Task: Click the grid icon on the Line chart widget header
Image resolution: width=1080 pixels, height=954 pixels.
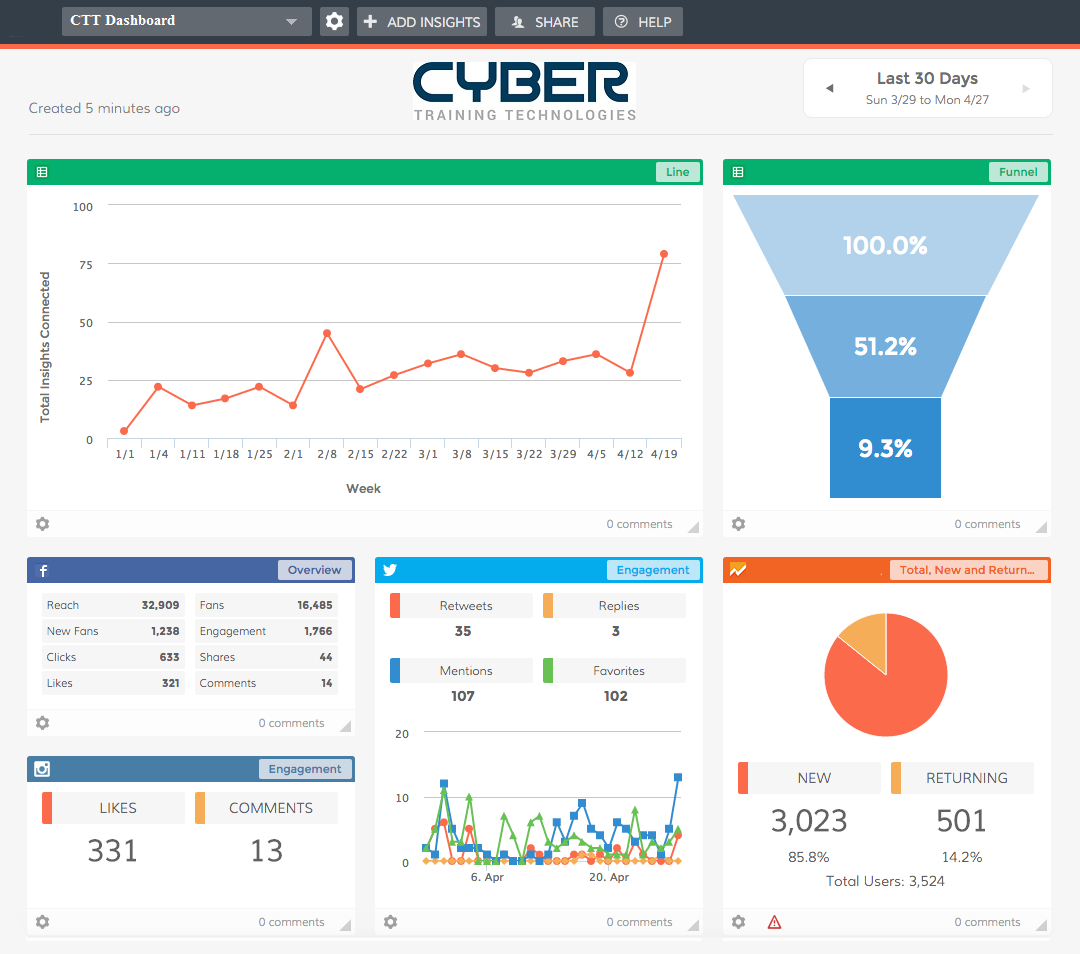Action: tap(41, 171)
